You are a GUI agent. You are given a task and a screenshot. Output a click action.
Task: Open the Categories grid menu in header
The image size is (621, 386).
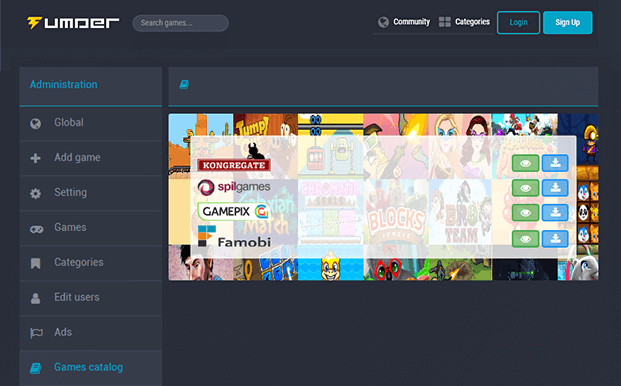[x=464, y=22]
